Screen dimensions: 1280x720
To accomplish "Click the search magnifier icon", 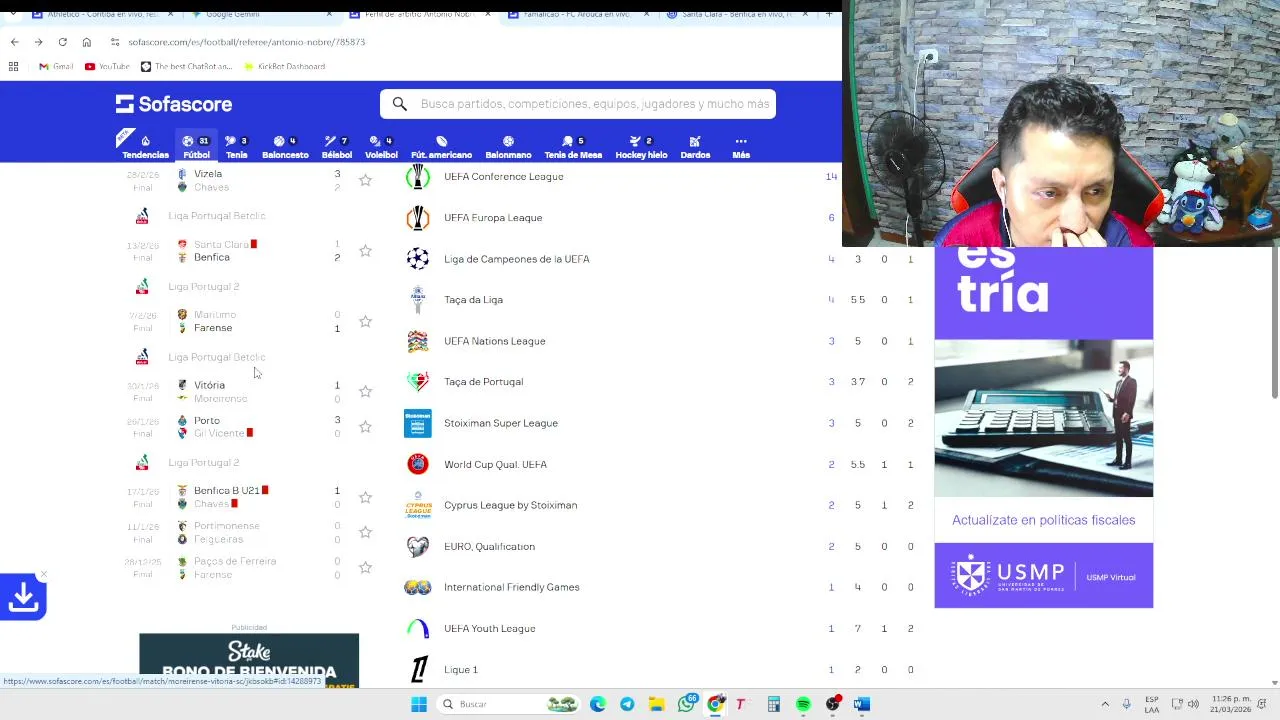I will click(x=399, y=104).
